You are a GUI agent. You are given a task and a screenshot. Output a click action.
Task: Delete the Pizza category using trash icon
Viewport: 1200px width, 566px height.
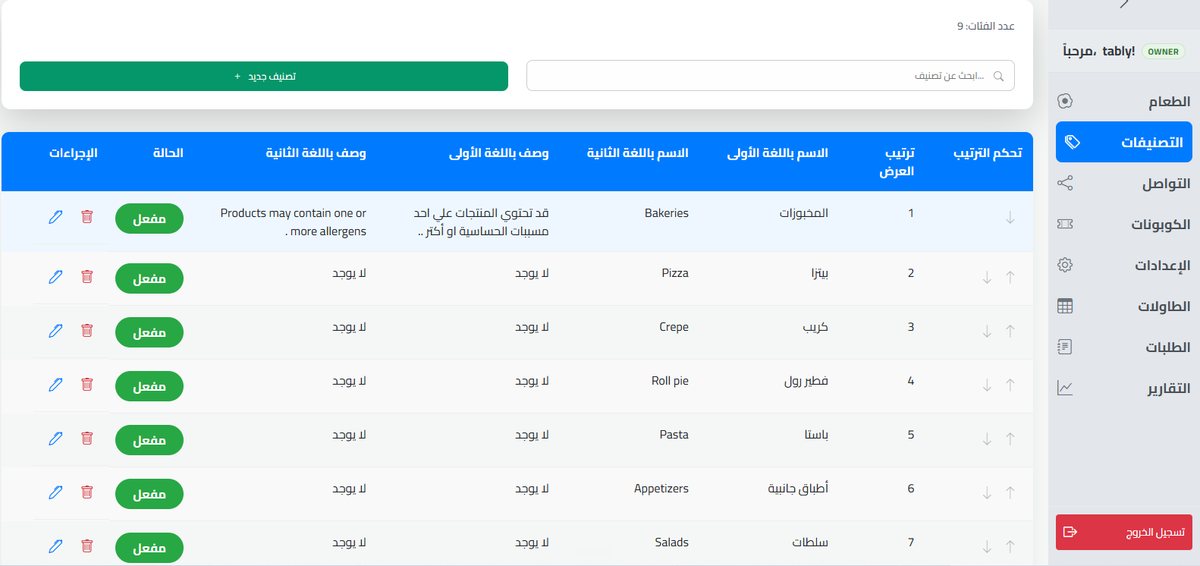pyautogui.click(x=87, y=277)
